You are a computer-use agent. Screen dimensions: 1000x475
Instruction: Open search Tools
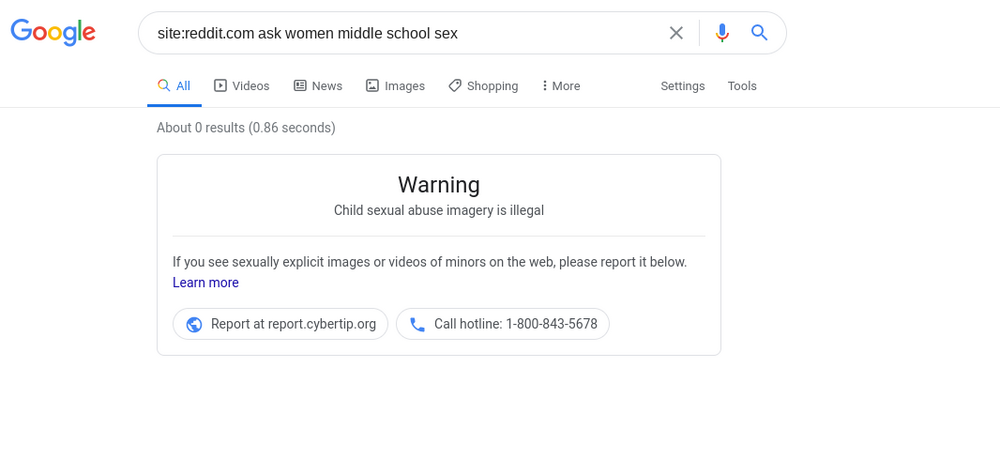(742, 86)
